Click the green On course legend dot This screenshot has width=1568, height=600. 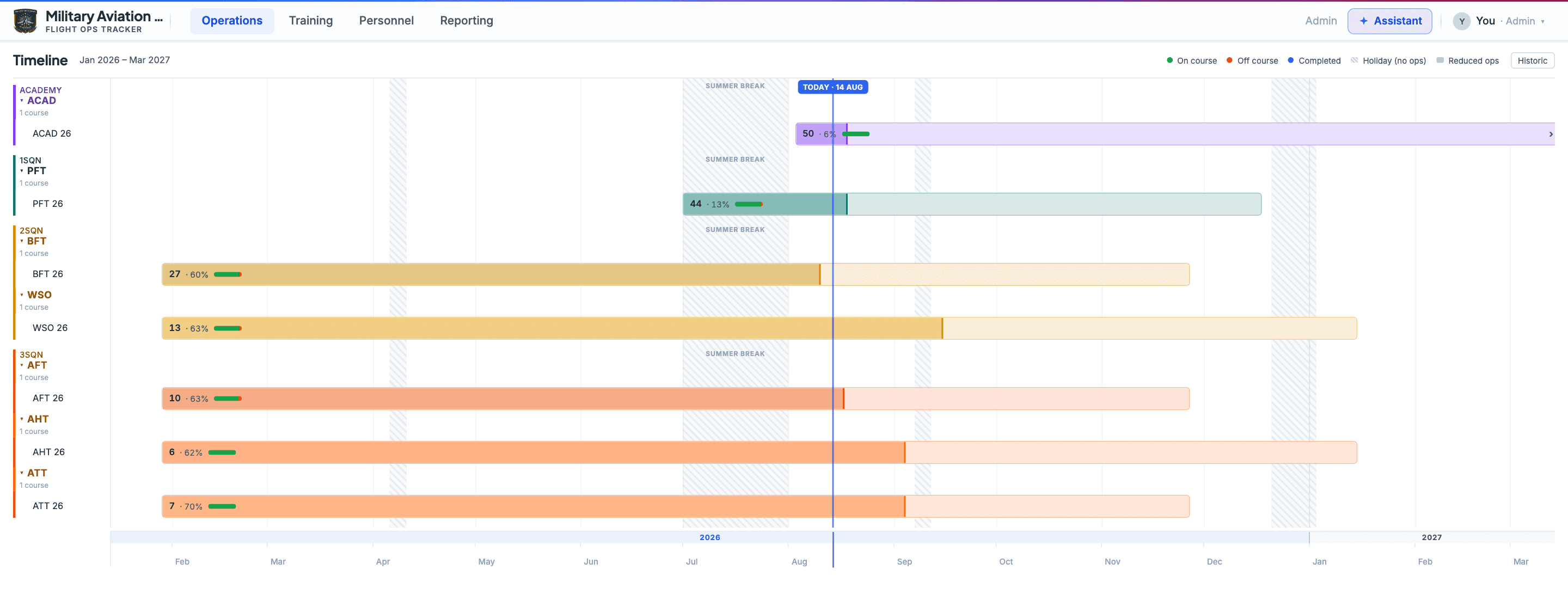click(x=1169, y=60)
